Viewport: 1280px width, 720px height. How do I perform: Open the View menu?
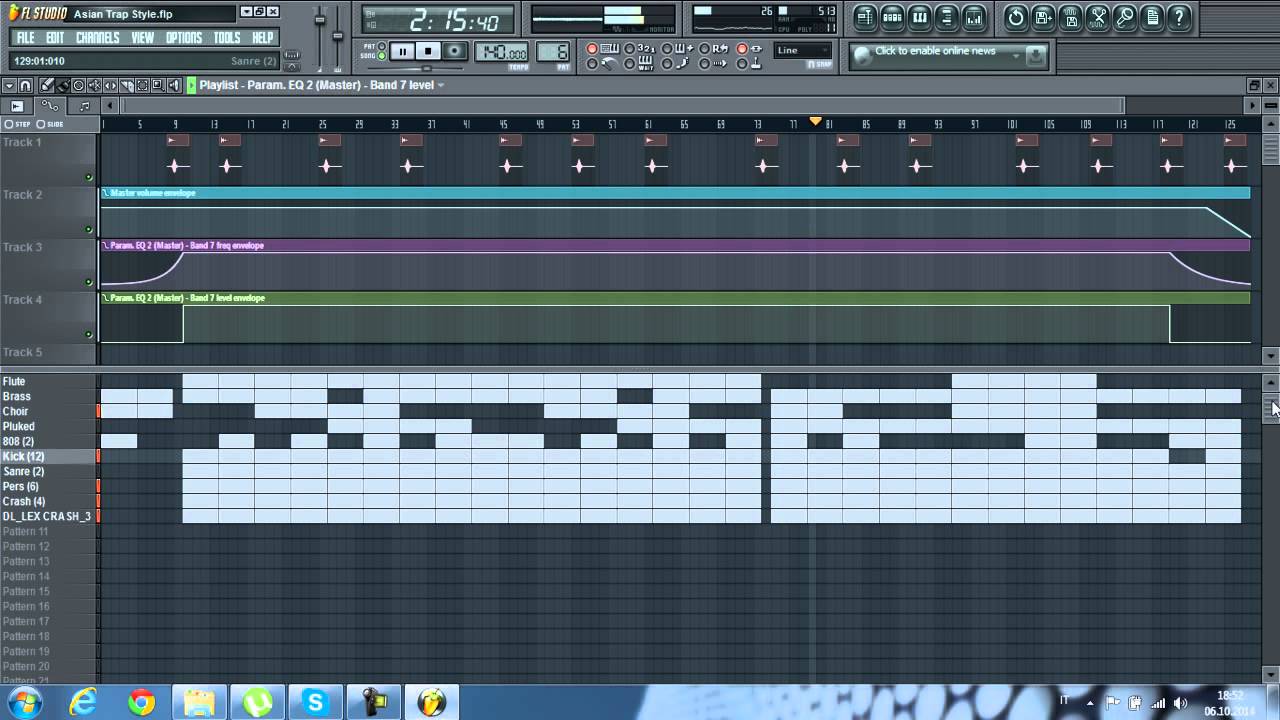coord(143,37)
